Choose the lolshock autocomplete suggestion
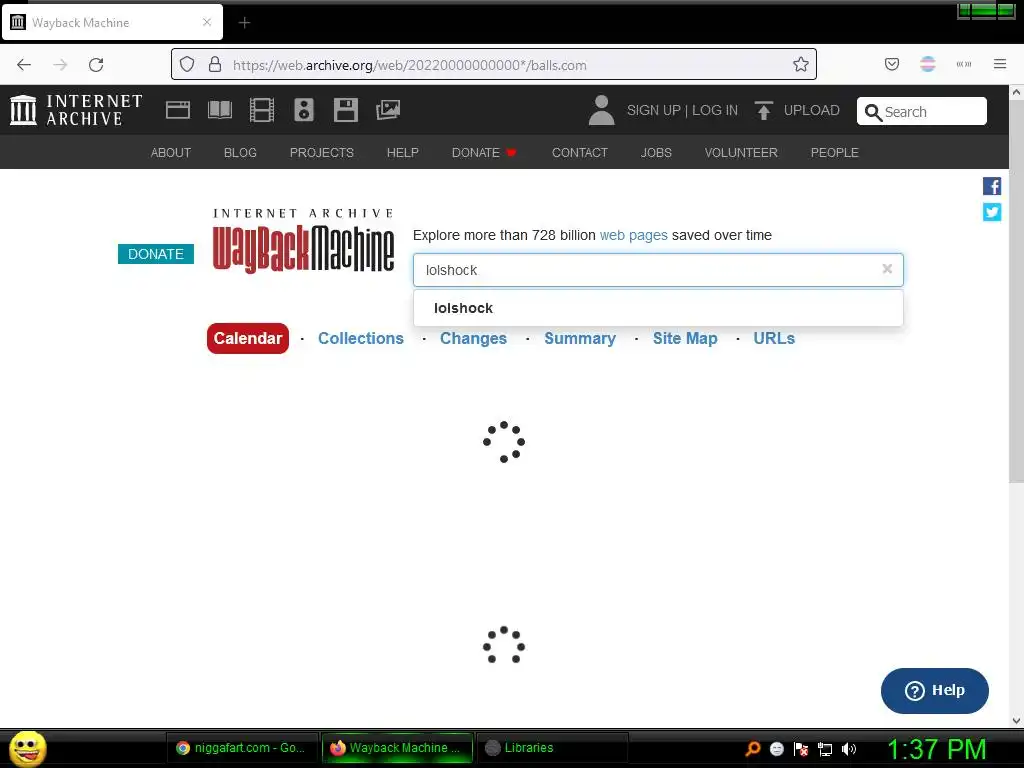The image size is (1024, 768). [658, 308]
